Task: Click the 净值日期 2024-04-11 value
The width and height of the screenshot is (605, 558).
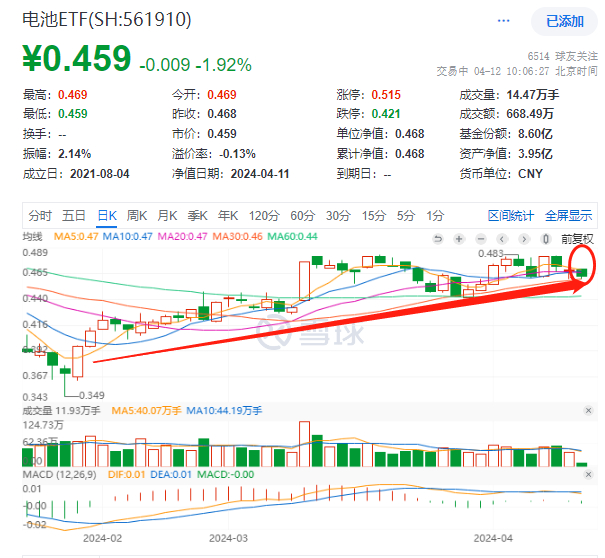Action: [x=260, y=174]
